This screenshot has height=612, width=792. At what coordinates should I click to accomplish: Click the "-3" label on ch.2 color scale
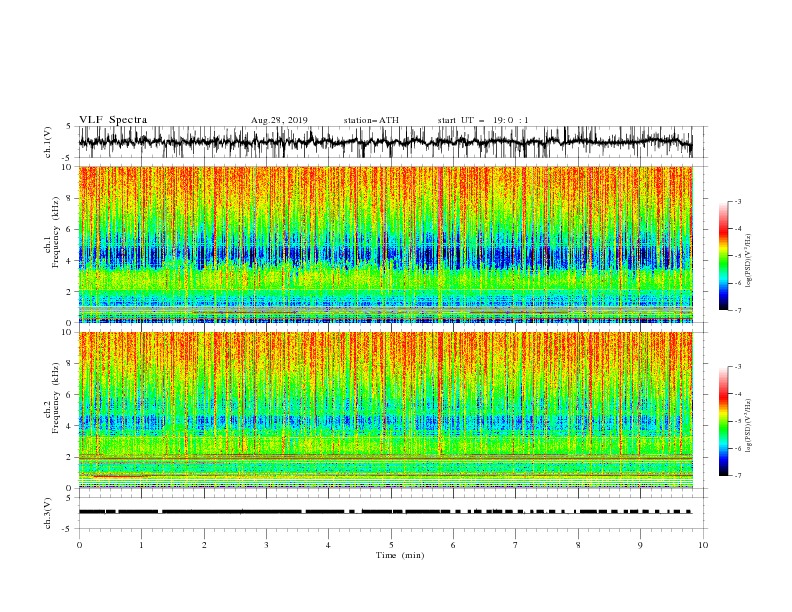click(738, 367)
